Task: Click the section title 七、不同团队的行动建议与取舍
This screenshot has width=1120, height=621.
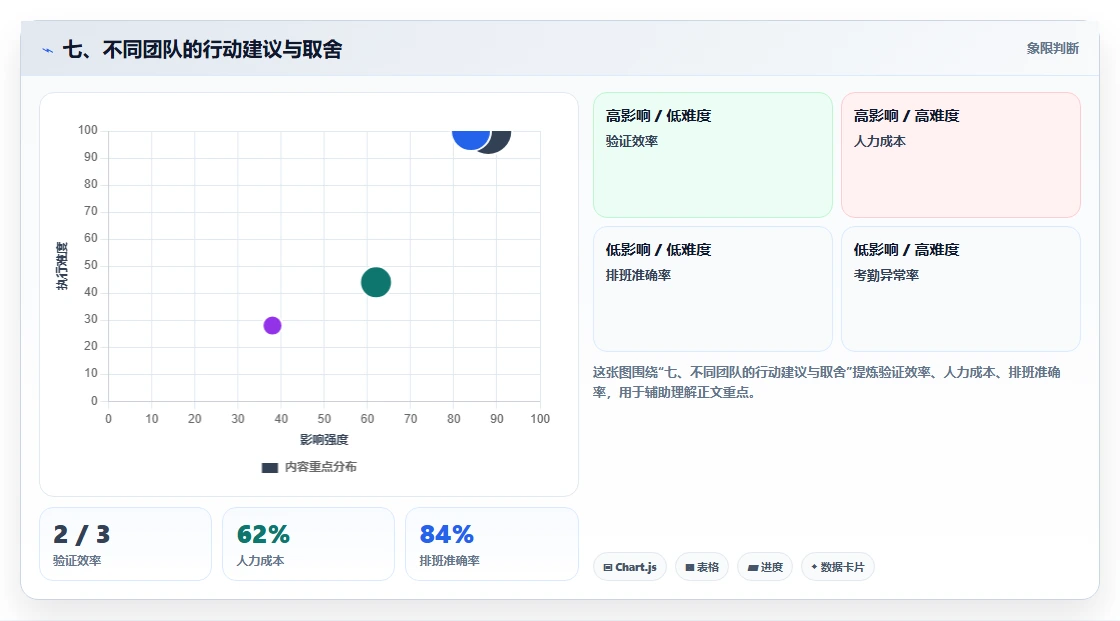Action: tap(203, 49)
